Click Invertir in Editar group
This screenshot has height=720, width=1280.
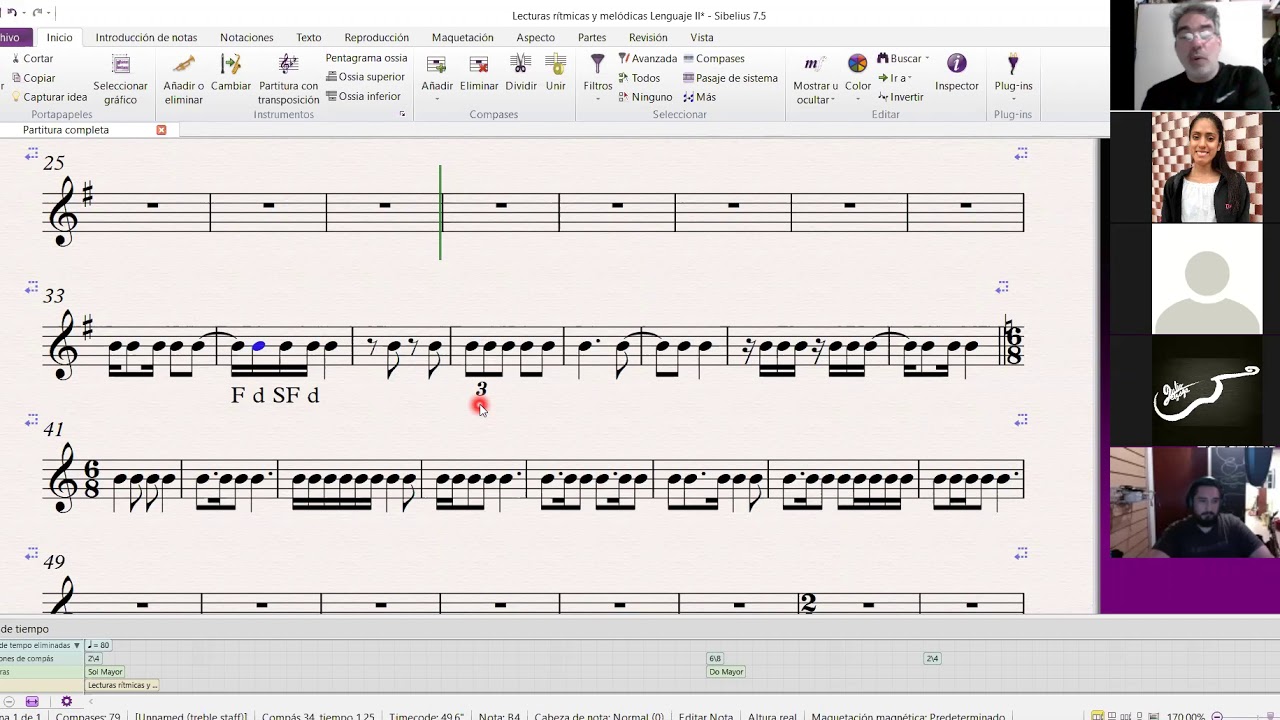coord(900,97)
